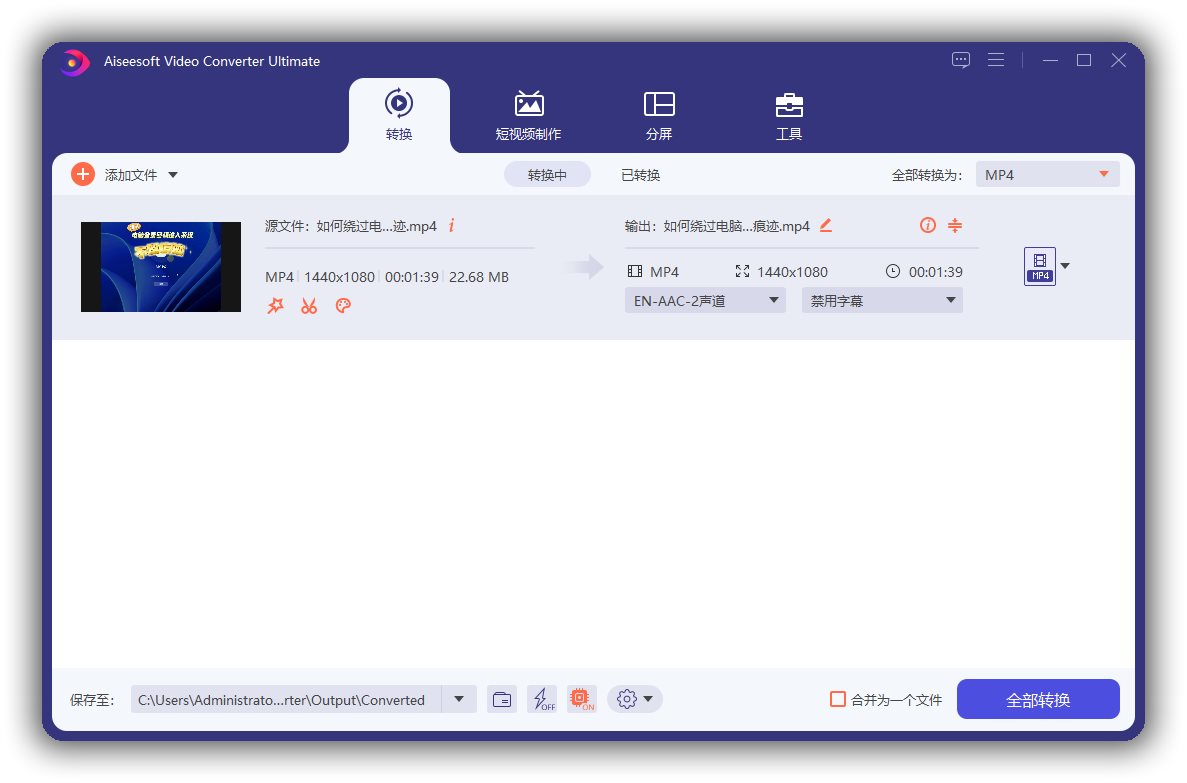This screenshot has height=783, width=1187.
Task: Open the feedback chat bubble icon
Action: pos(961,60)
